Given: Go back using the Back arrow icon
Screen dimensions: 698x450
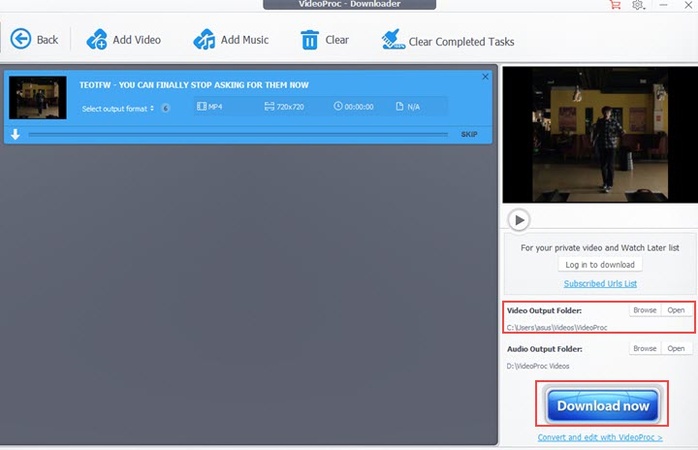Looking at the screenshot, I should click(x=20, y=39).
